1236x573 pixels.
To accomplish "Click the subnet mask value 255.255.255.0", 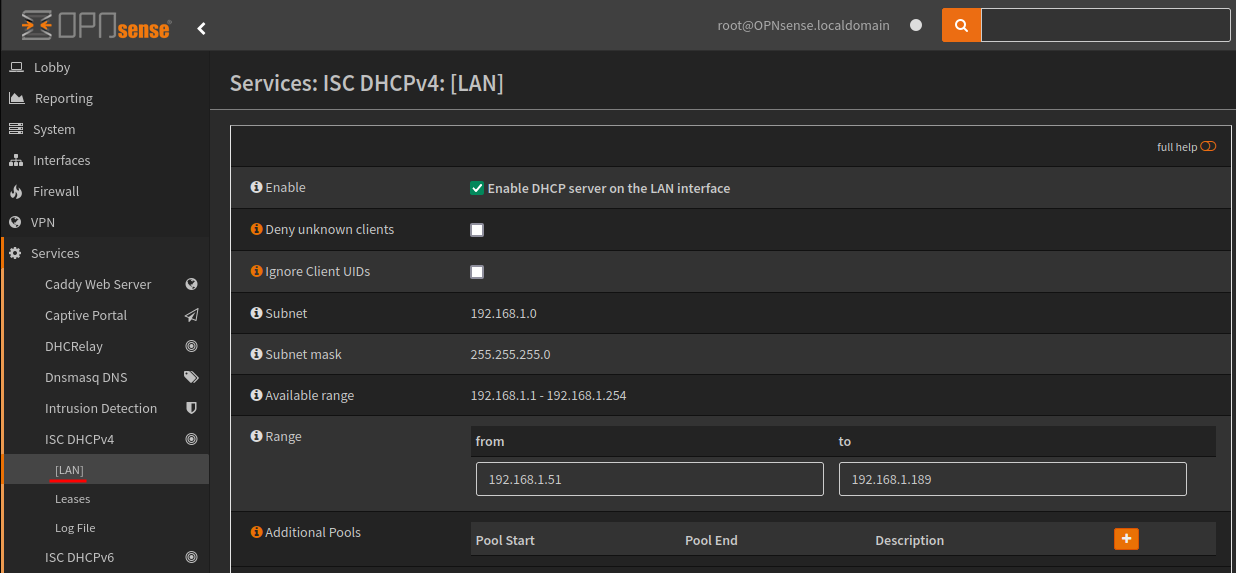I will [x=510, y=354].
